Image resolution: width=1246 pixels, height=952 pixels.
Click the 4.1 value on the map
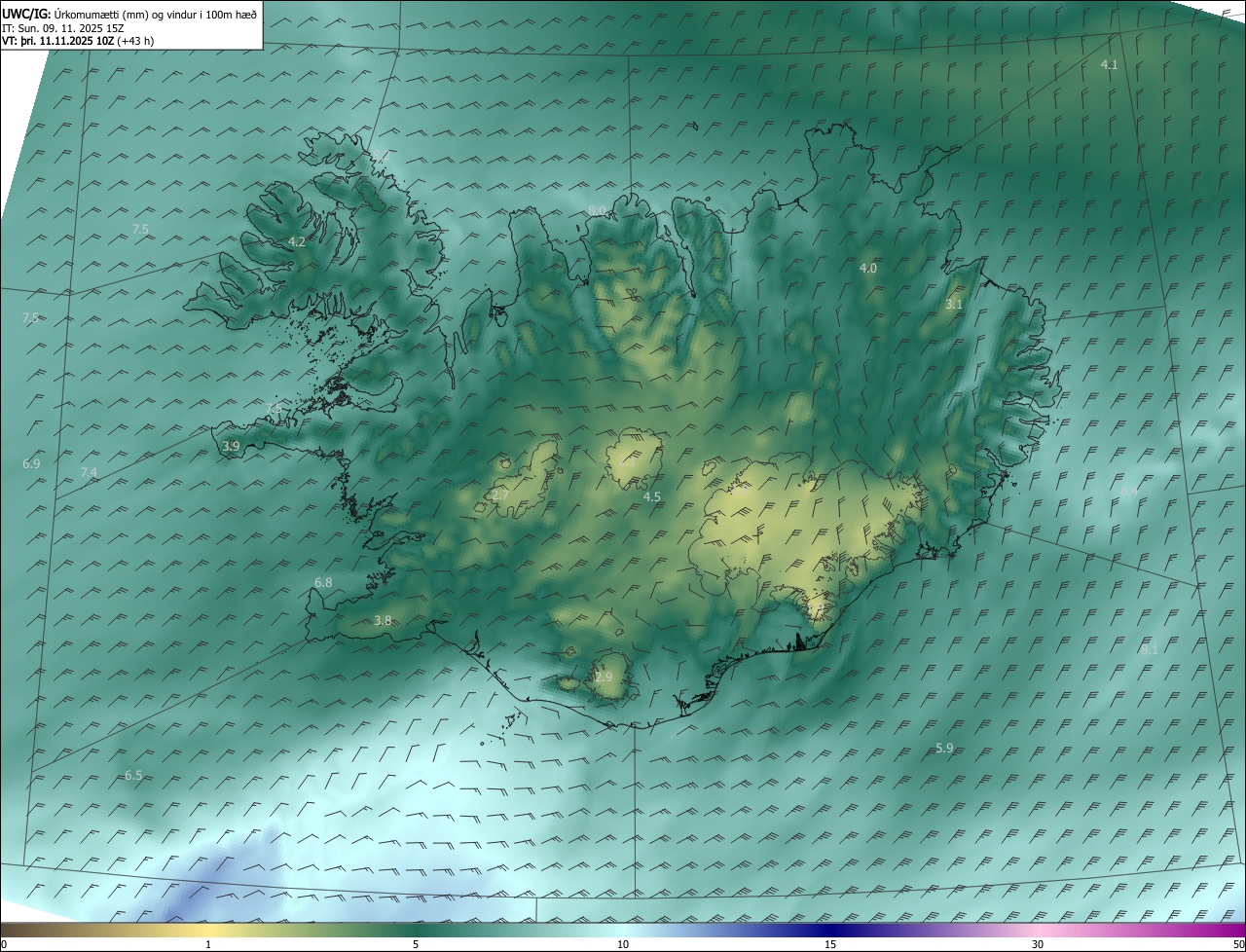point(1109,64)
